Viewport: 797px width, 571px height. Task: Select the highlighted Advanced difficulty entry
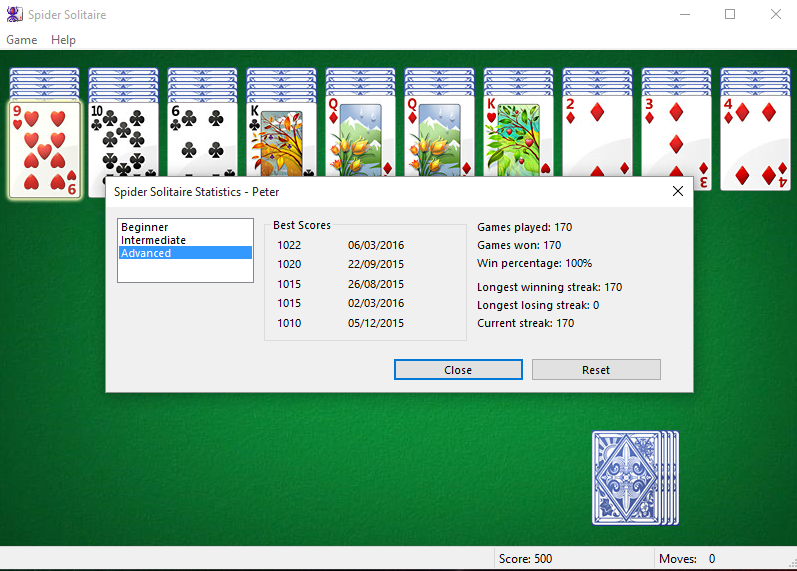[x=146, y=253]
